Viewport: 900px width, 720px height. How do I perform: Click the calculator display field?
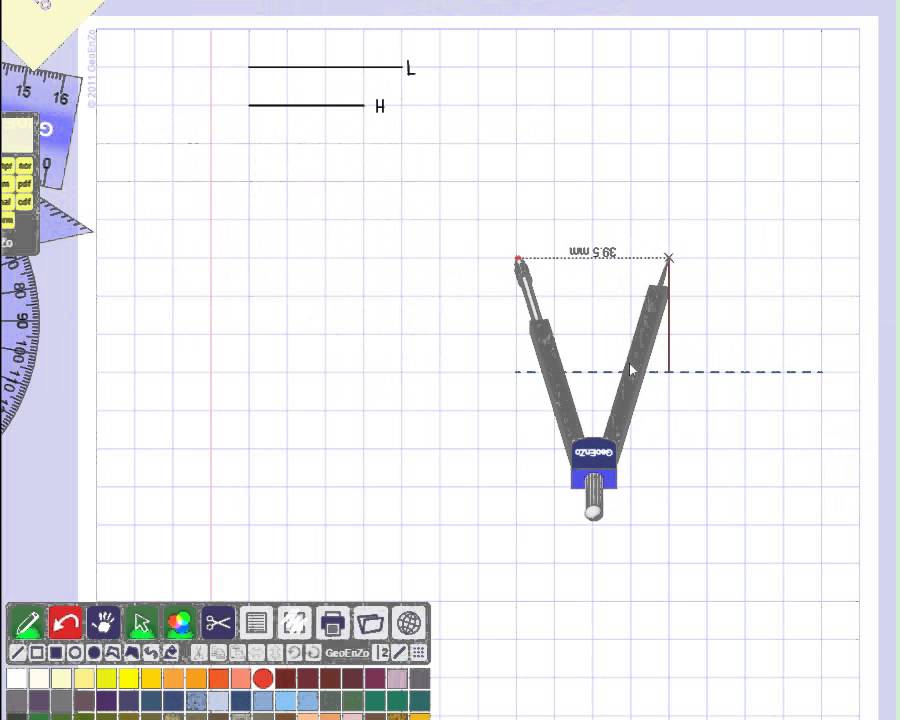tap(18, 134)
